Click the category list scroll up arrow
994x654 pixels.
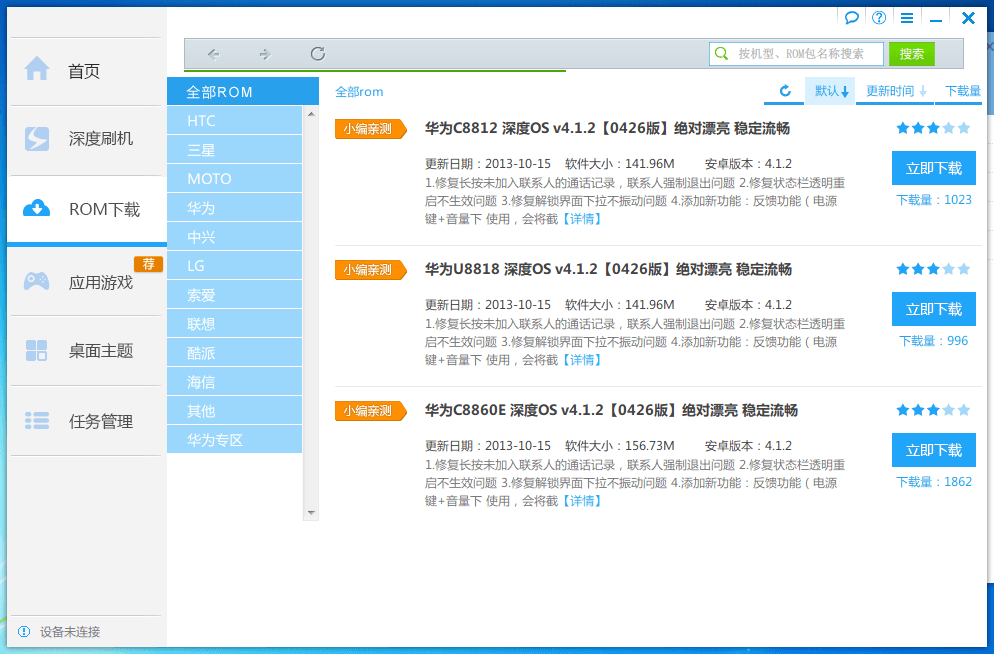click(311, 114)
